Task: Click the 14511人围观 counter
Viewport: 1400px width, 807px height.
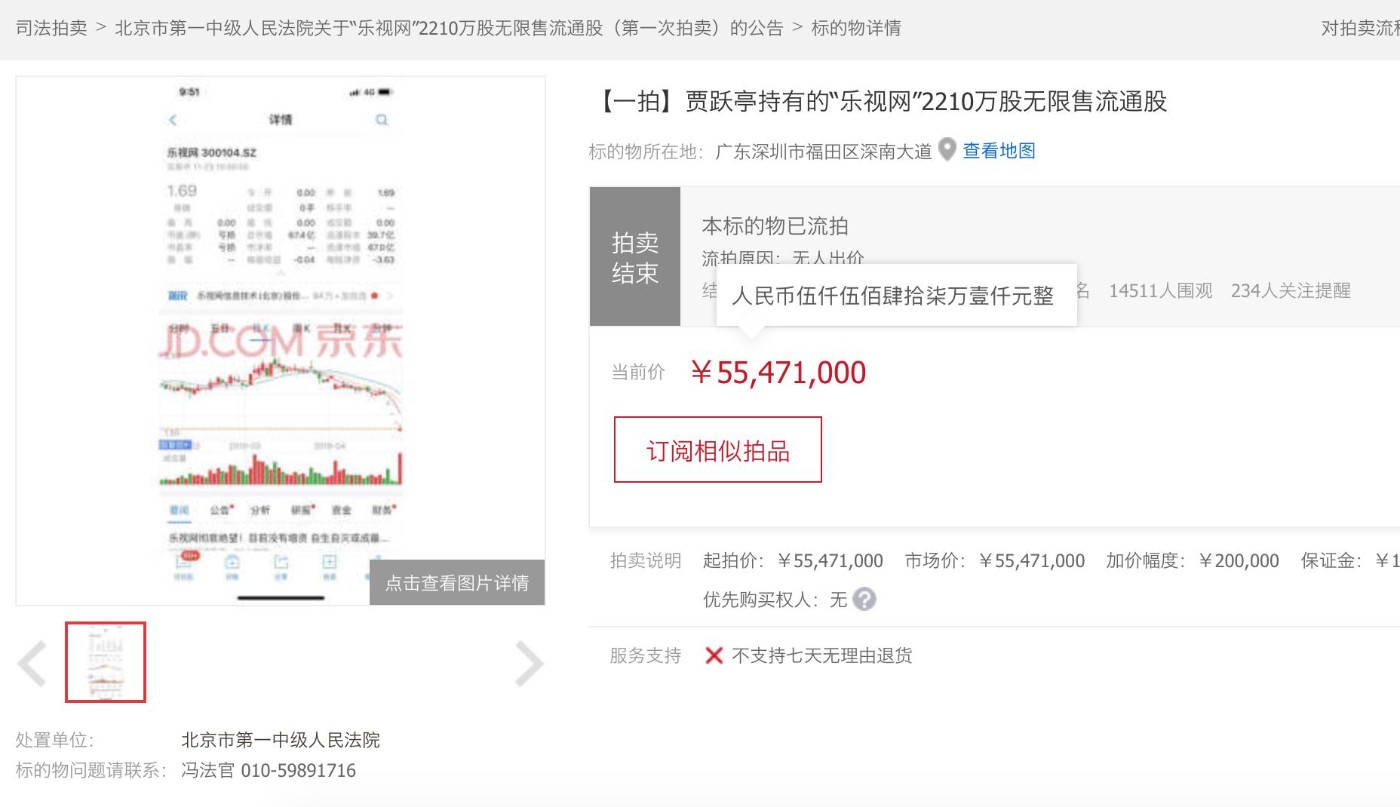Action: click(1160, 291)
